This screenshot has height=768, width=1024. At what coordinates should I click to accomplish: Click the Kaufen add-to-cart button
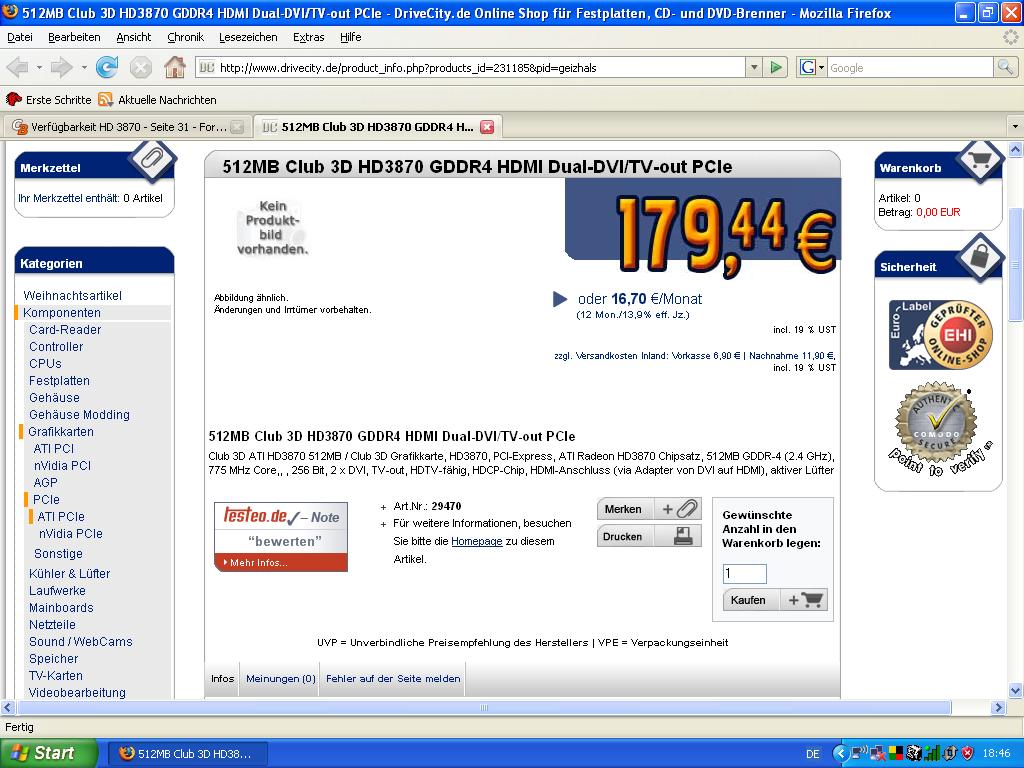(775, 600)
